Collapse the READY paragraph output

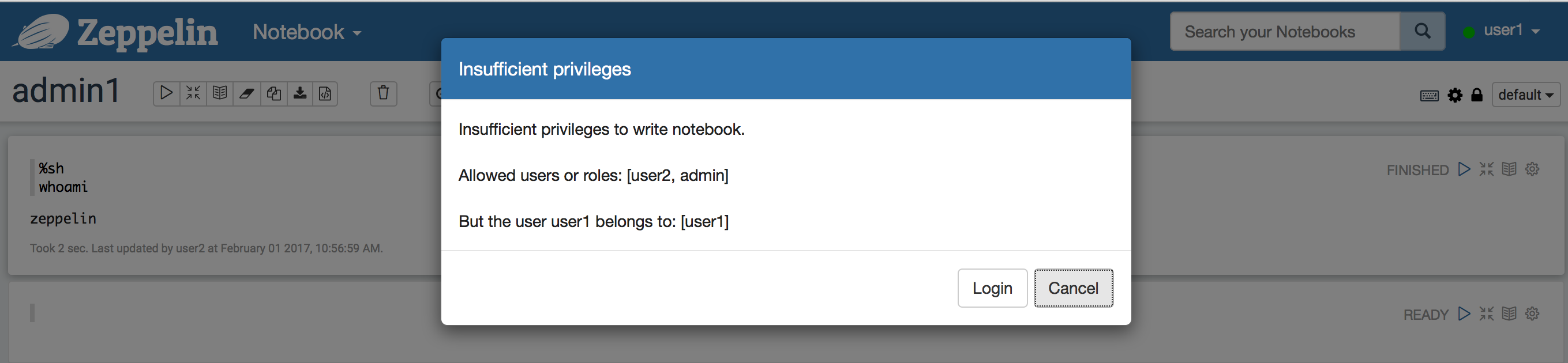[1487, 314]
